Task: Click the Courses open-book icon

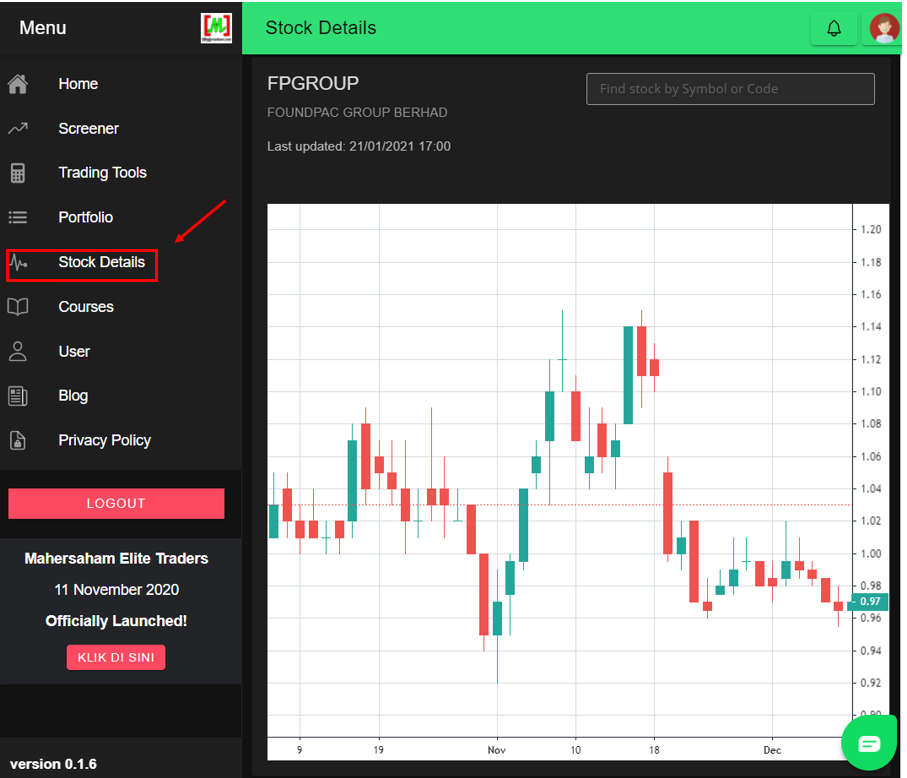Action: pos(18,307)
